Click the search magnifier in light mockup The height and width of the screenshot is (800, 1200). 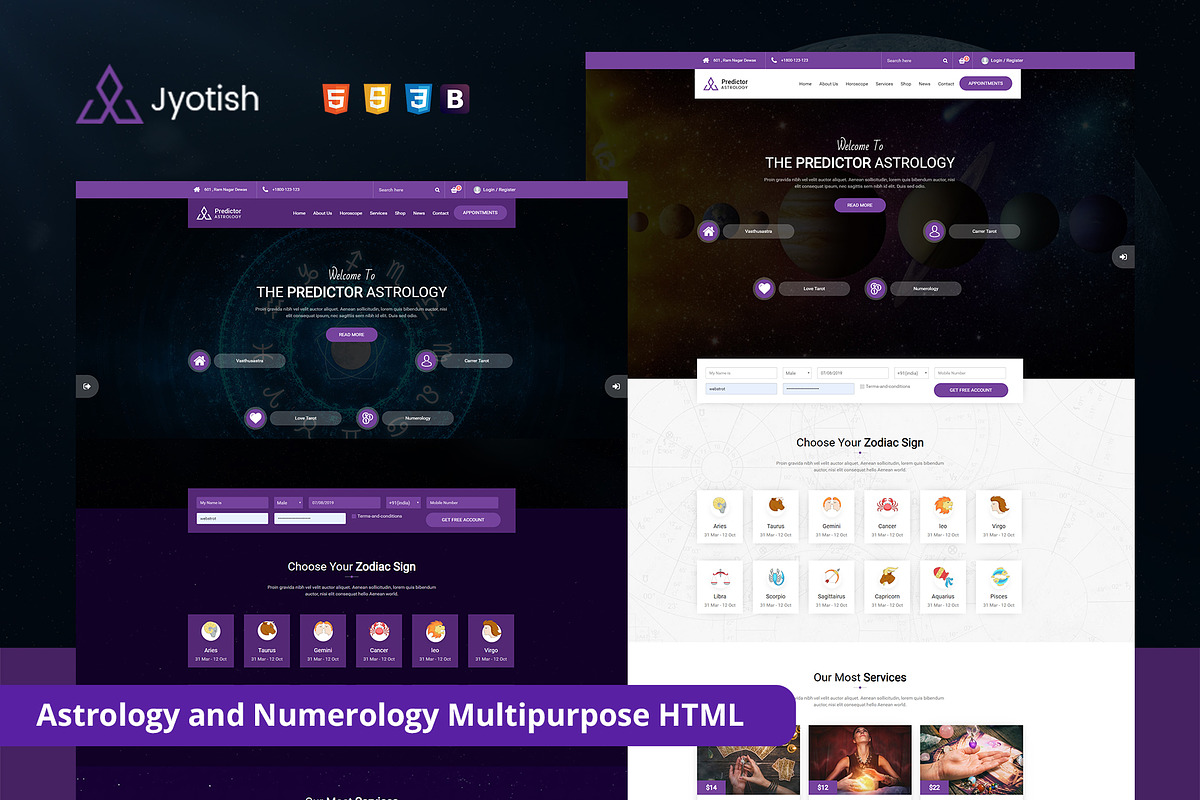tap(945, 60)
